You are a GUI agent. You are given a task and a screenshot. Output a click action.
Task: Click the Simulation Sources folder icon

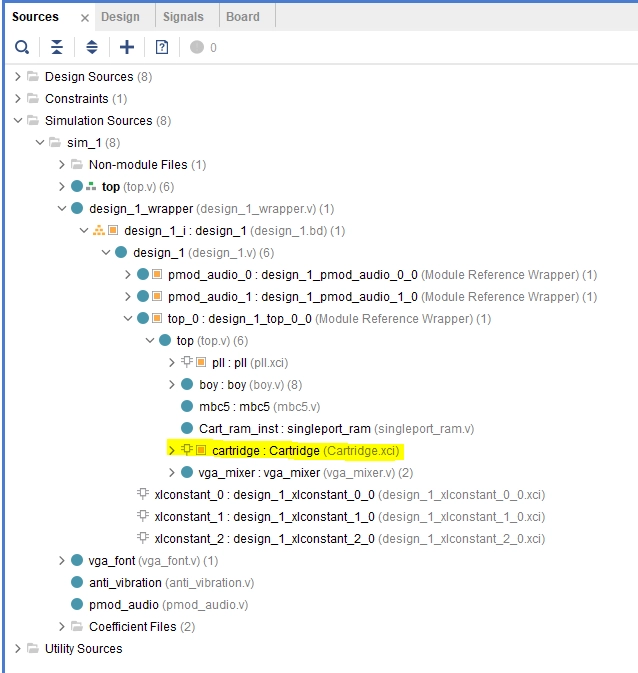coord(33,120)
